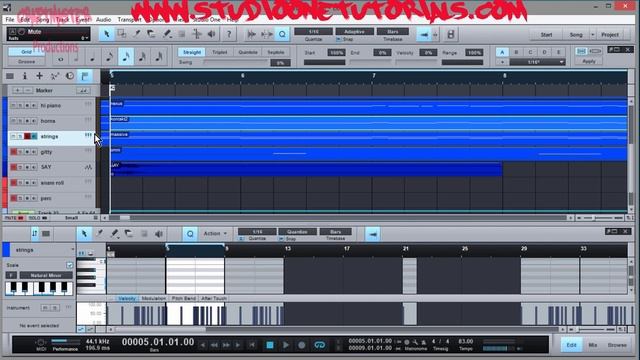Open the Natural Minor scale dropdown

[46, 276]
